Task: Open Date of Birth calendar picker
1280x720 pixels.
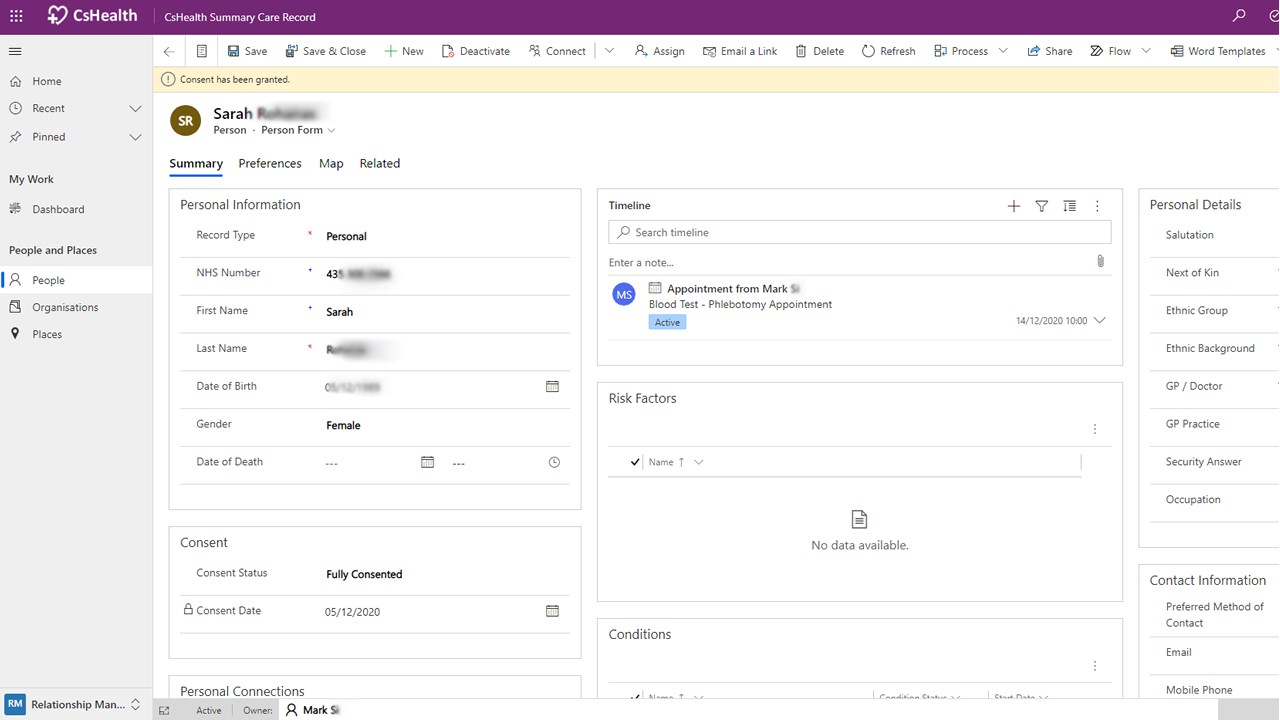Action: [x=552, y=387]
